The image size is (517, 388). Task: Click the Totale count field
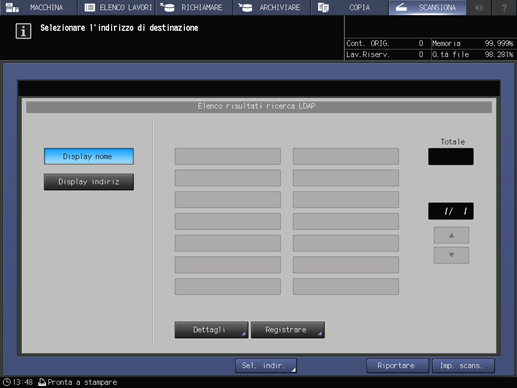tap(451, 157)
